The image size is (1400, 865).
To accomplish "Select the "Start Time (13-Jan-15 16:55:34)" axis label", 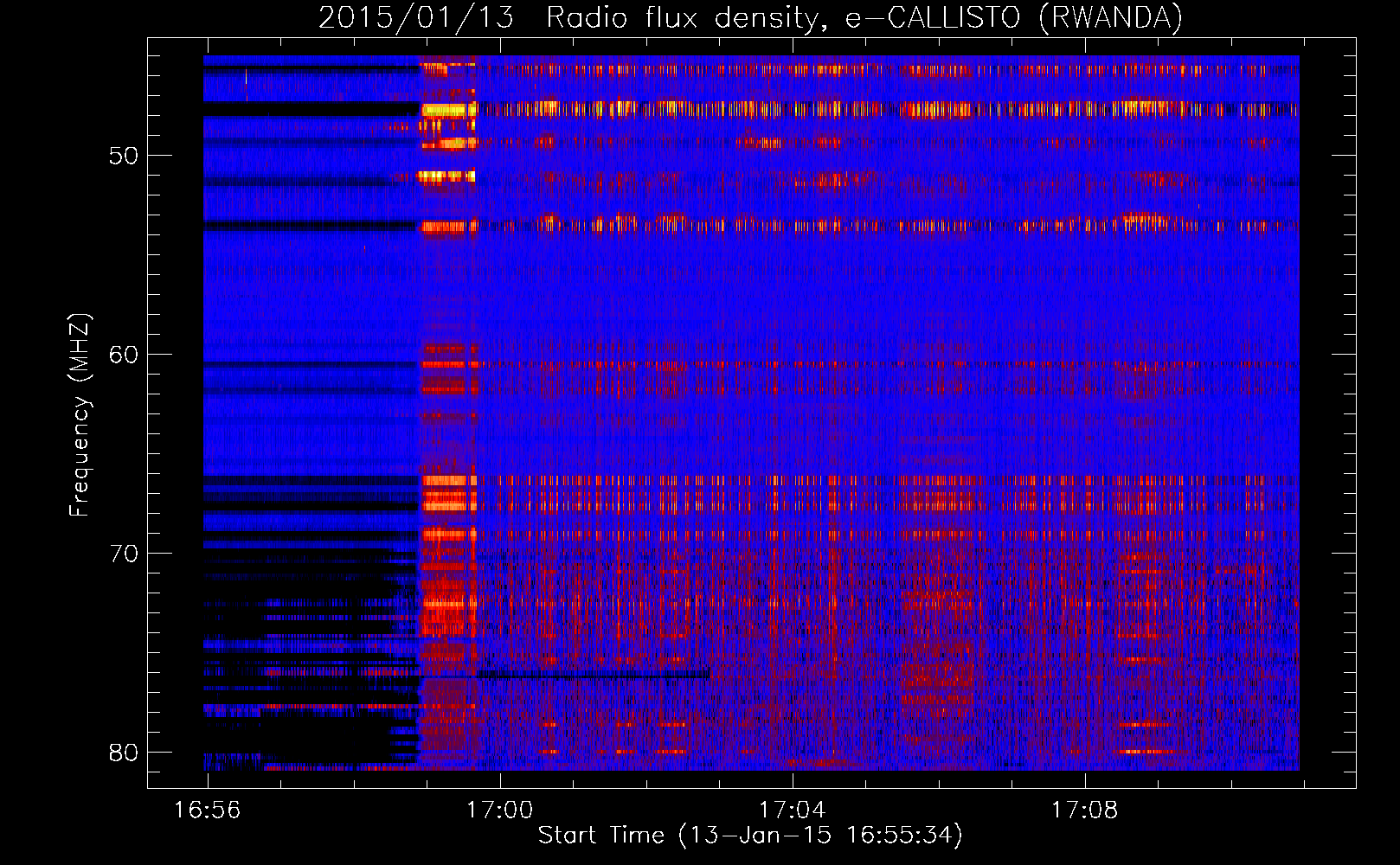I will coord(750,835).
